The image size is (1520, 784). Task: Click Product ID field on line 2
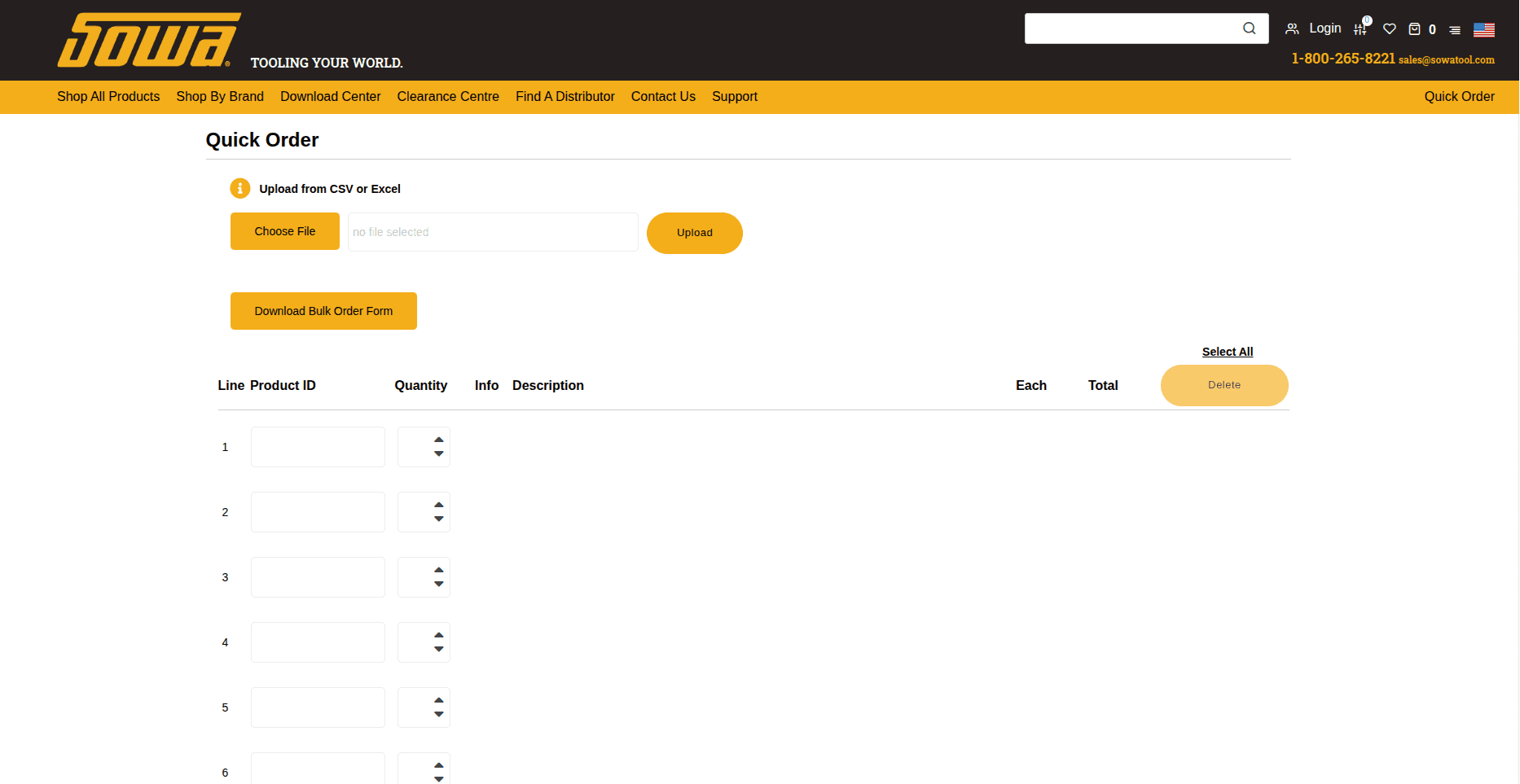[318, 512]
